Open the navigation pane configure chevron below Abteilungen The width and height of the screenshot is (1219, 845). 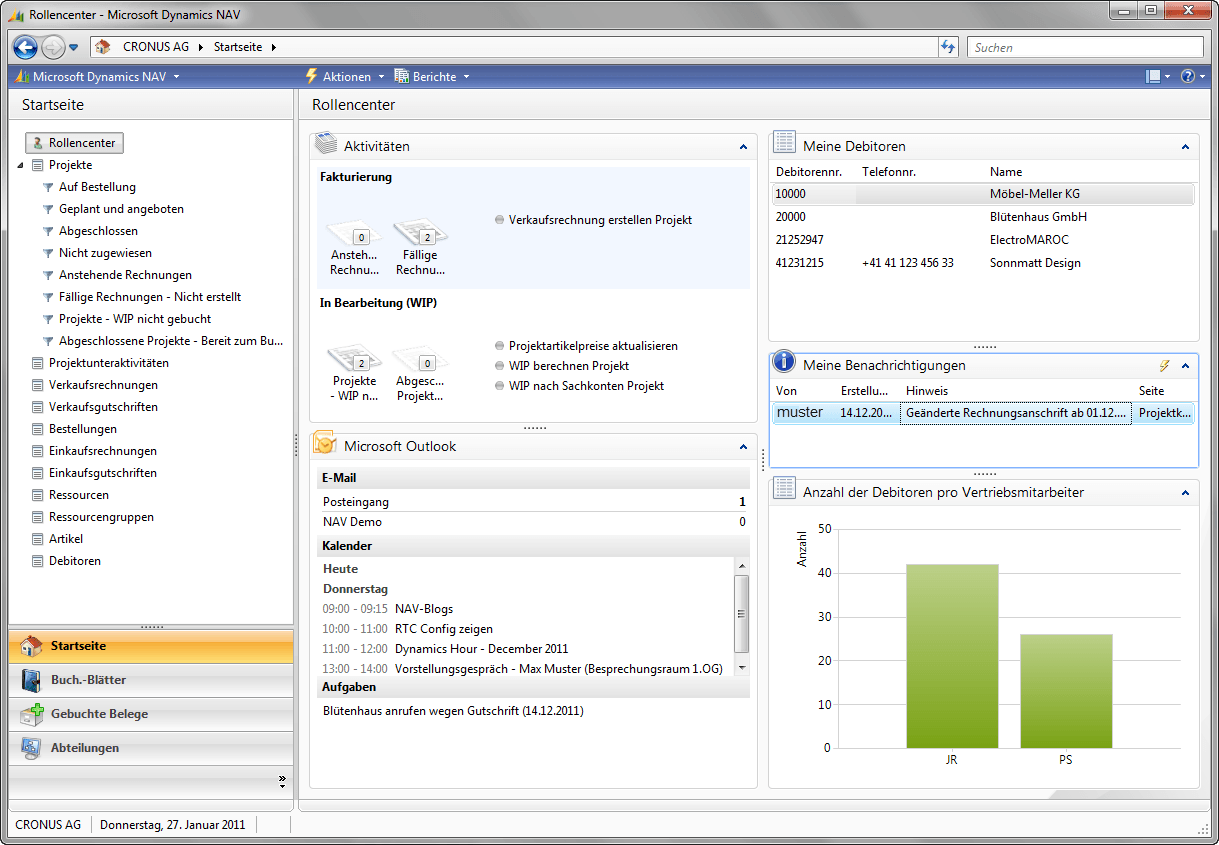coord(282,780)
